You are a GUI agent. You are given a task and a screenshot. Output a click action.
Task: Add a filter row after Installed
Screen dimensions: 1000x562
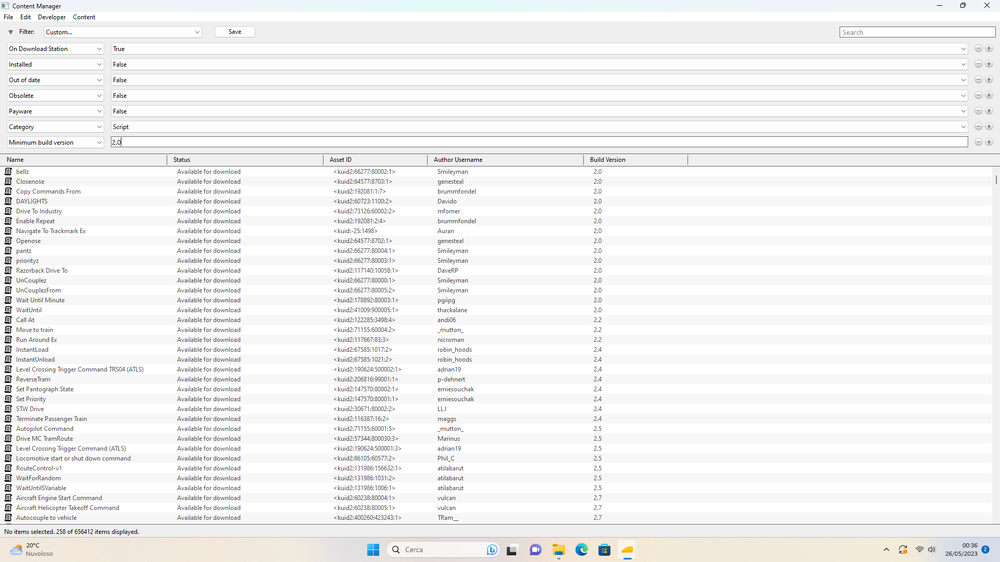[x=989, y=64]
